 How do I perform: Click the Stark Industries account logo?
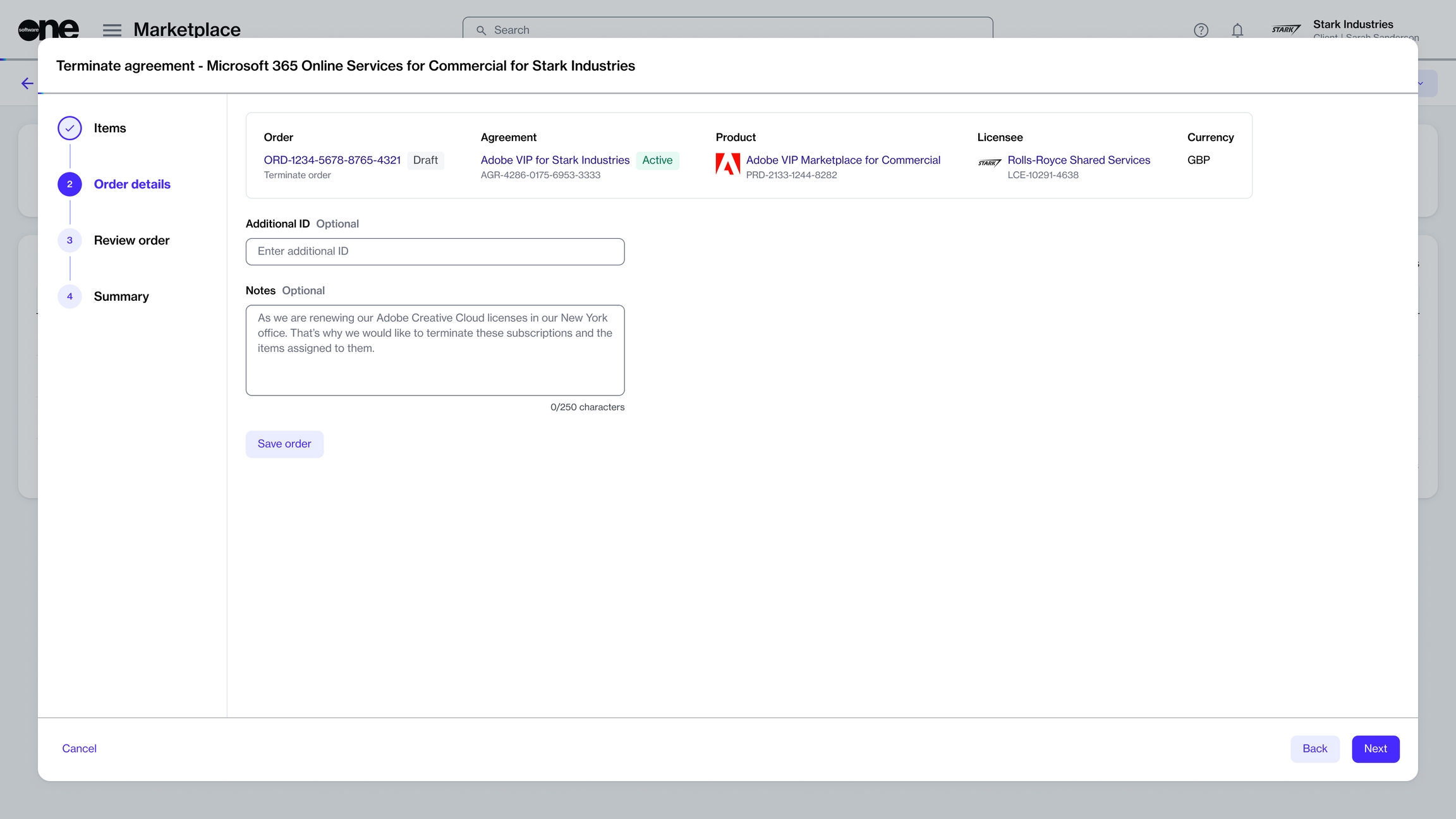[x=1286, y=29]
